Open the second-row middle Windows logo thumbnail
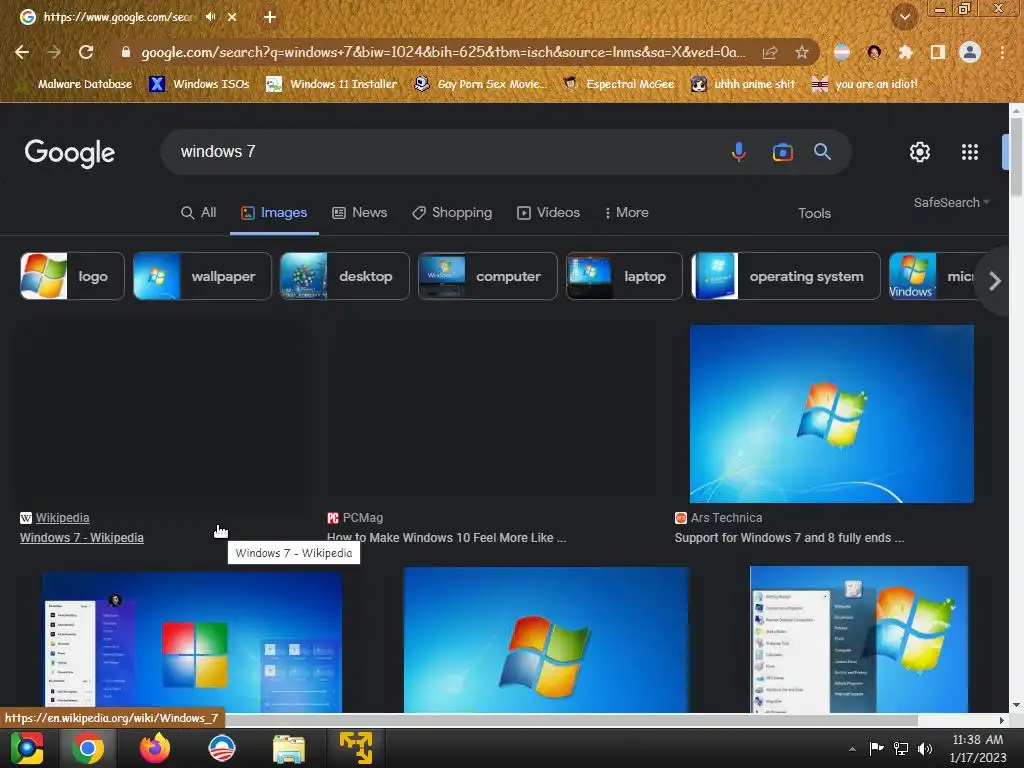The height and width of the screenshot is (768, 1024). pos(546,639)
